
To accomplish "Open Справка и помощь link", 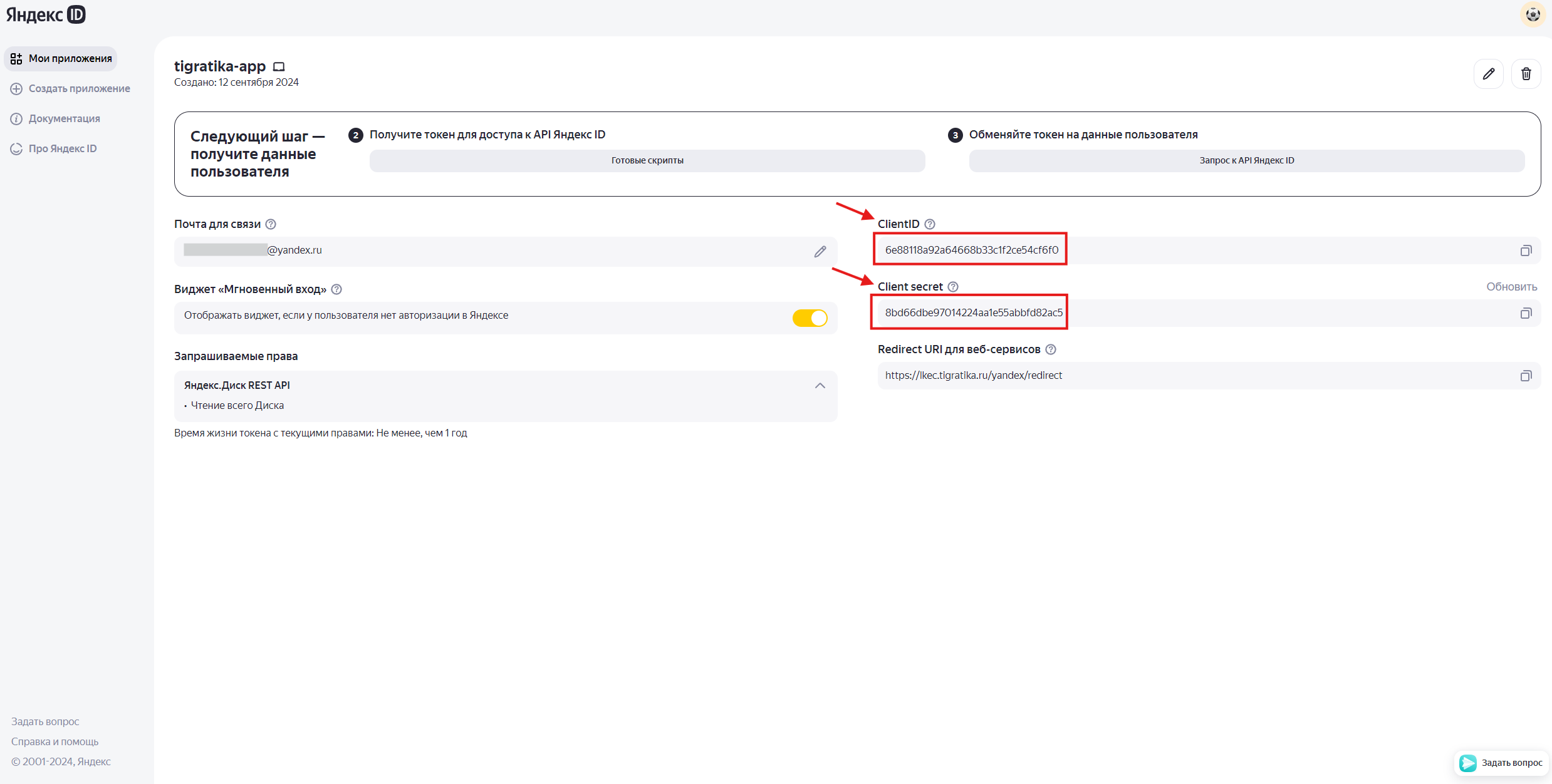I will tap(55, 741).
